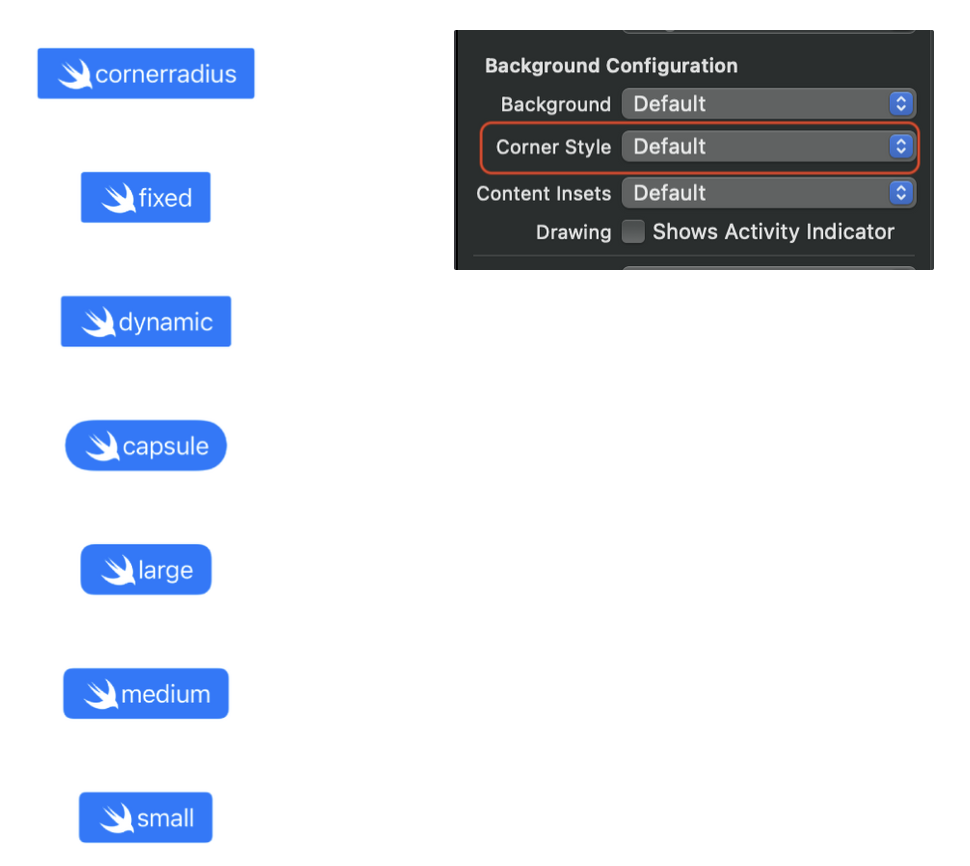Tap the small button
Screen dimensions: 970x866
coord(146,818)
